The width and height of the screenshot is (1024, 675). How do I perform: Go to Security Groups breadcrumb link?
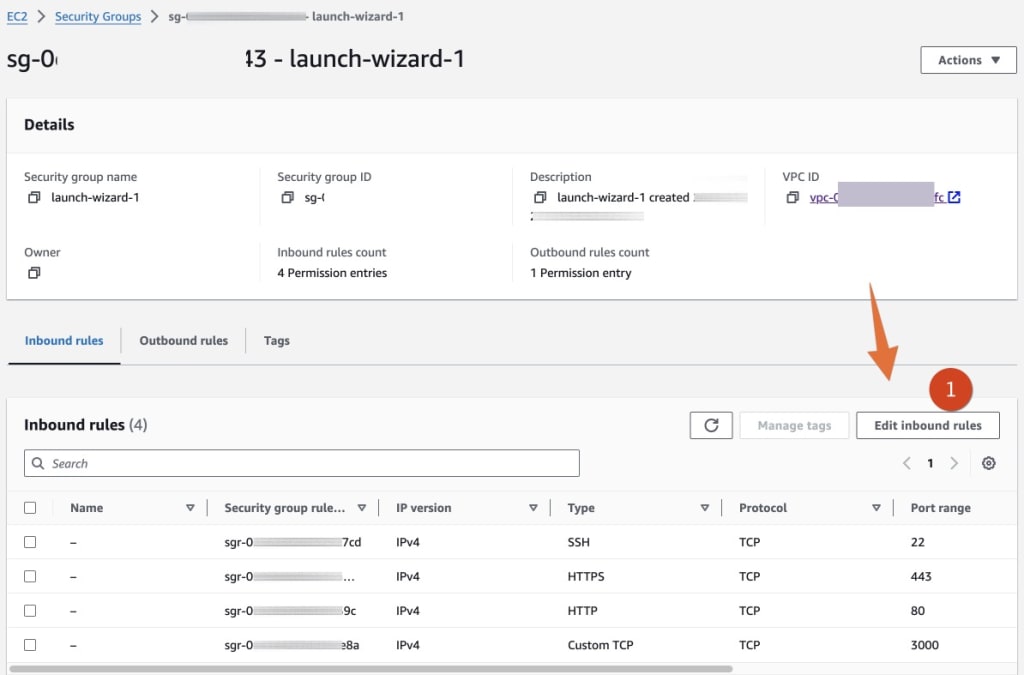pos(98,16)
